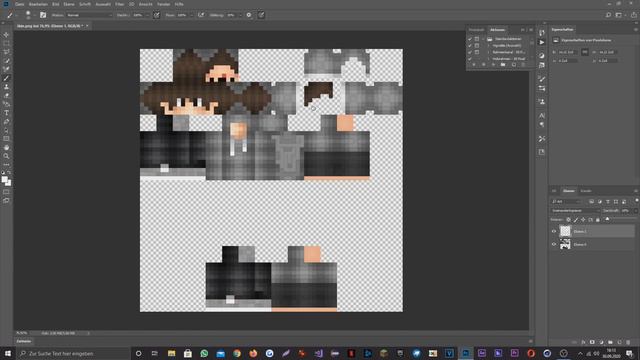Open Fluss flow dropdown arrow
The width and height of the screenshot is (640, 360).
point(191,15)
